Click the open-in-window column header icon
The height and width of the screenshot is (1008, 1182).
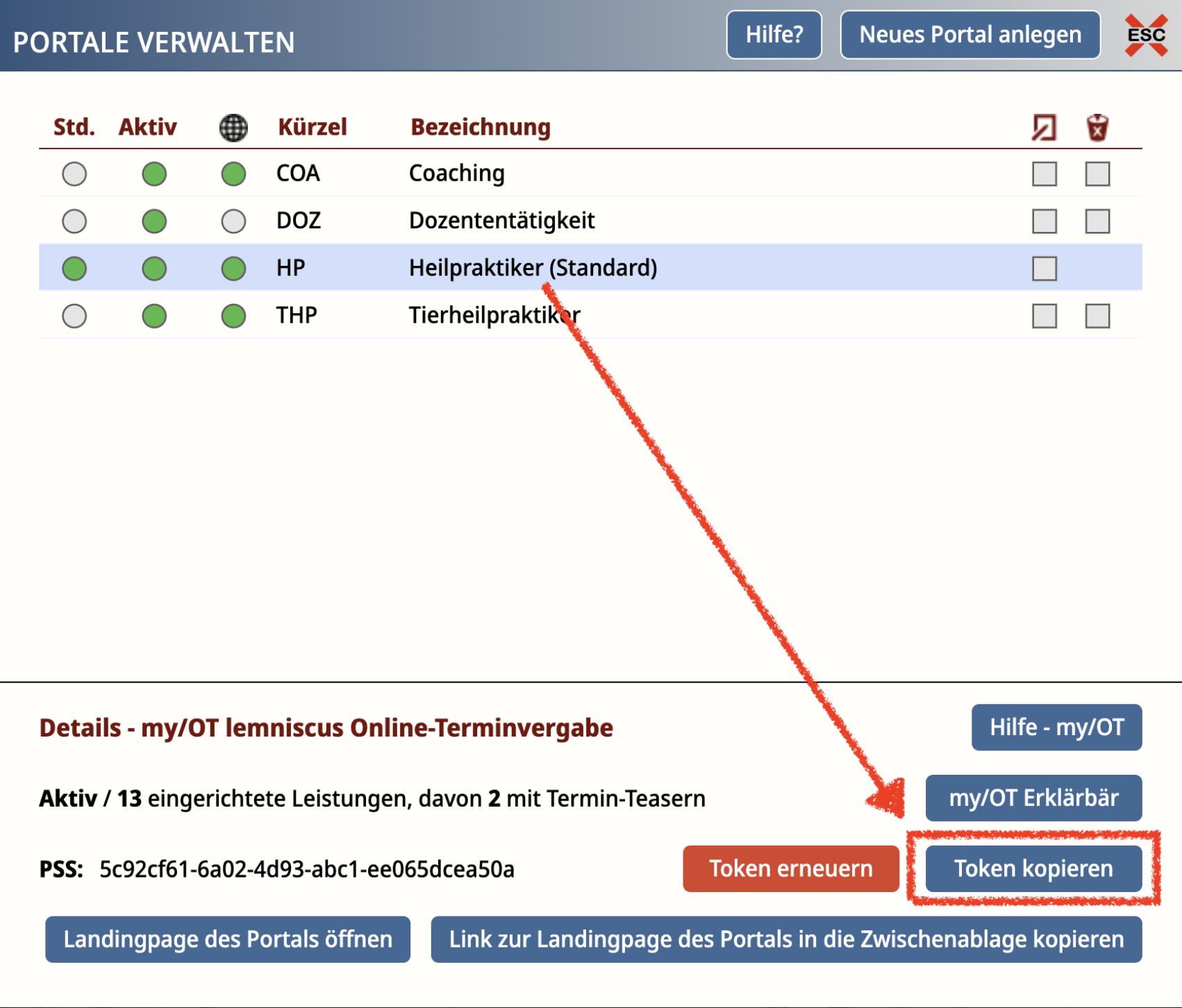pyautogui.click(x=1044, y=128)
